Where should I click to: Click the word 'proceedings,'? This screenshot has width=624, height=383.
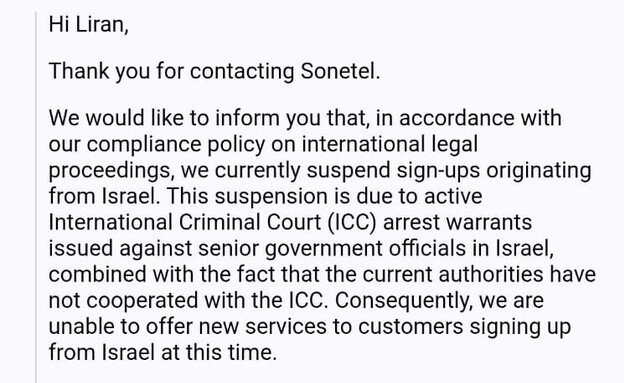click(x=111, y=171)
